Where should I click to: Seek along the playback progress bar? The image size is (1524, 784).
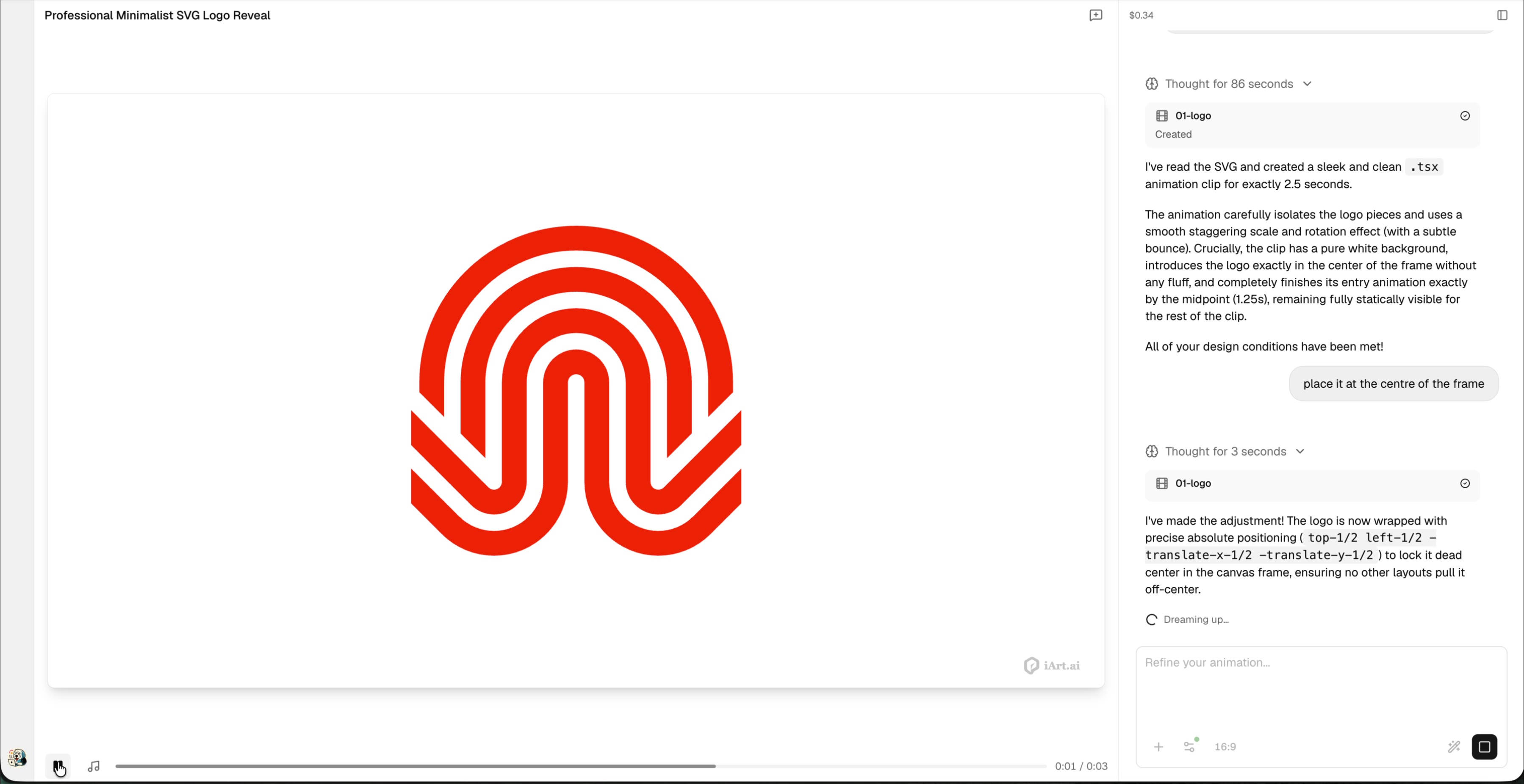(x=580, y=766)
